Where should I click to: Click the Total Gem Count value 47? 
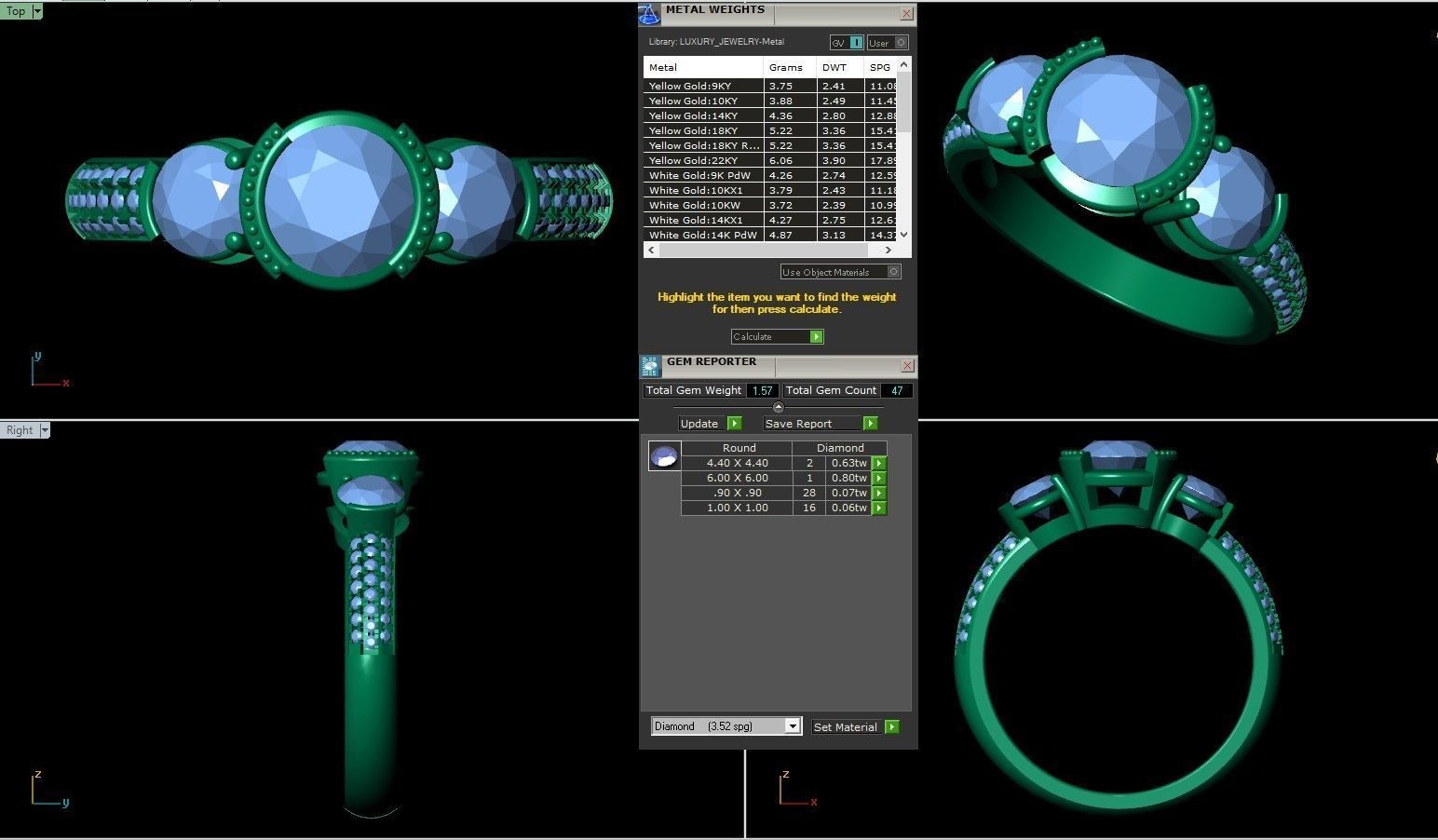(x=897, y=390)
